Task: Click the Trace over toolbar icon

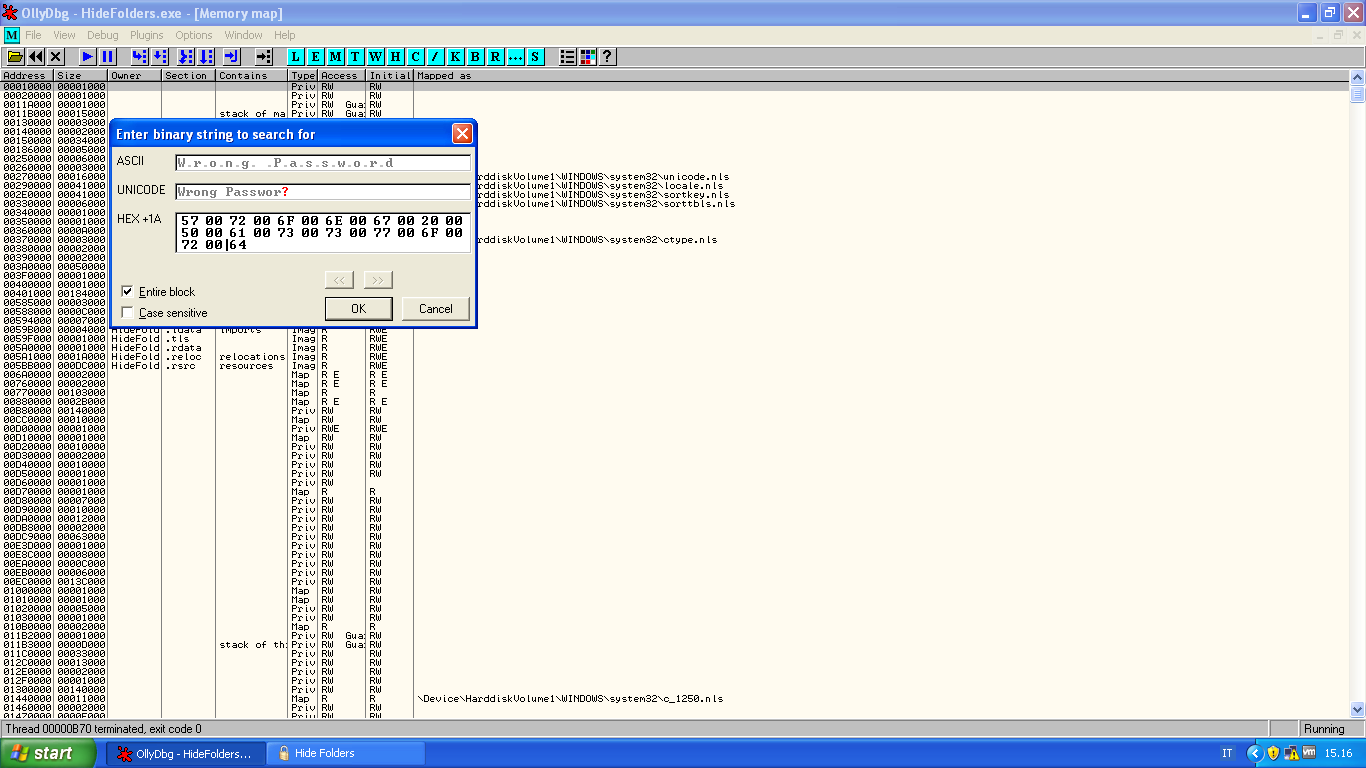Action: [x=205, y=57]
